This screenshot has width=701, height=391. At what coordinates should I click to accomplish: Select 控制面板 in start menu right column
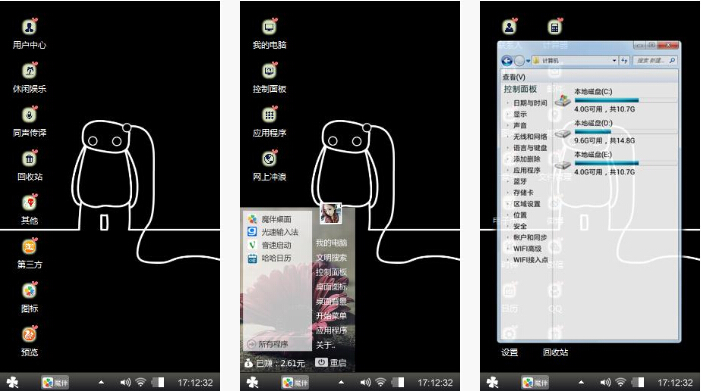tap(331, 272)
